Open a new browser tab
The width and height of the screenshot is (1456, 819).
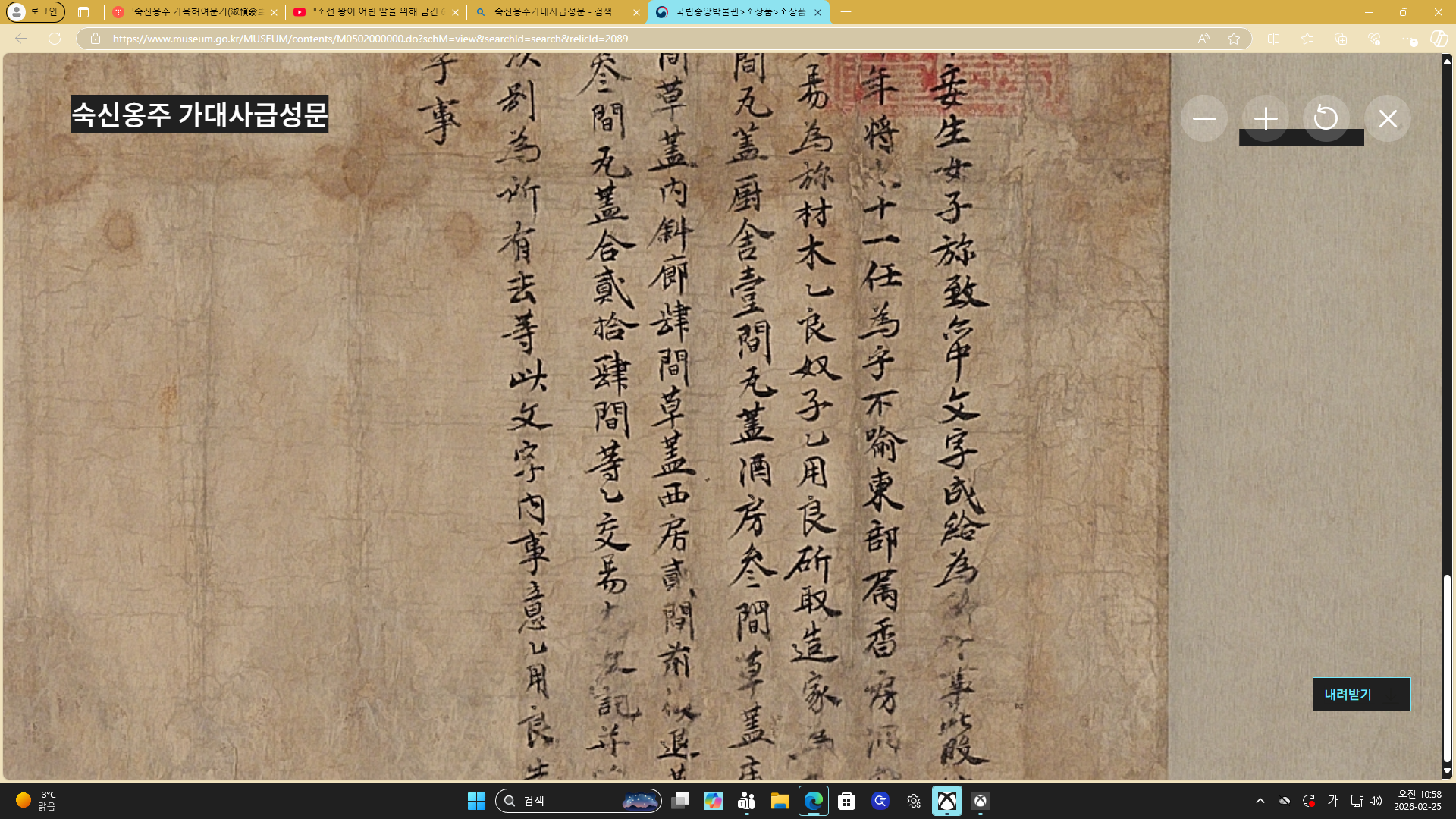[x=846, y=12]
